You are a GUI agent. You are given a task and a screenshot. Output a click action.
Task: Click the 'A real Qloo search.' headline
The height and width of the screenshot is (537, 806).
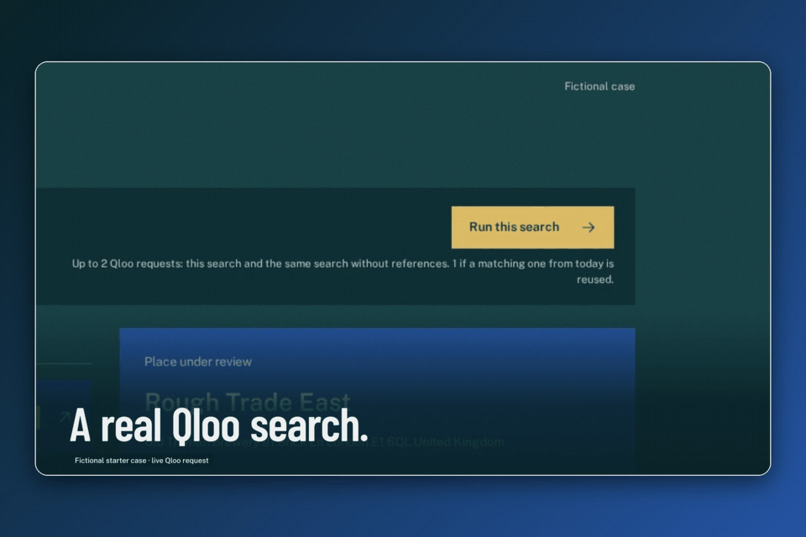pyautogui.click(x=219, y=426)
